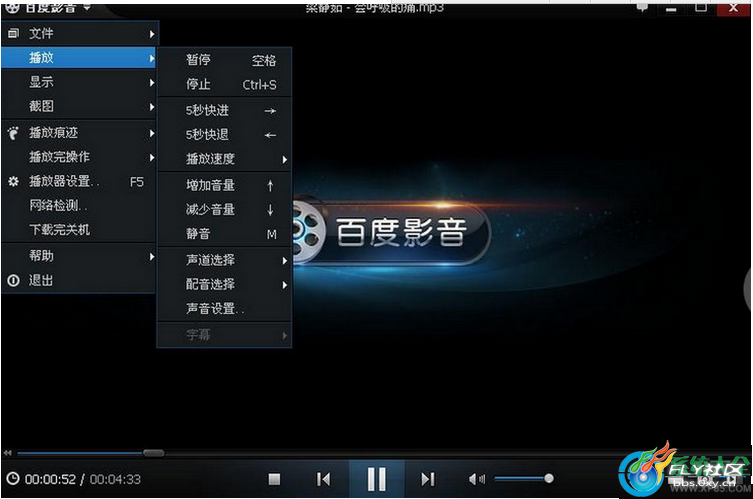Click the gear icon beside 播放器设置
Image resolution: width=753 pixels, height=499 pixels.
click(x=13, y=182)
